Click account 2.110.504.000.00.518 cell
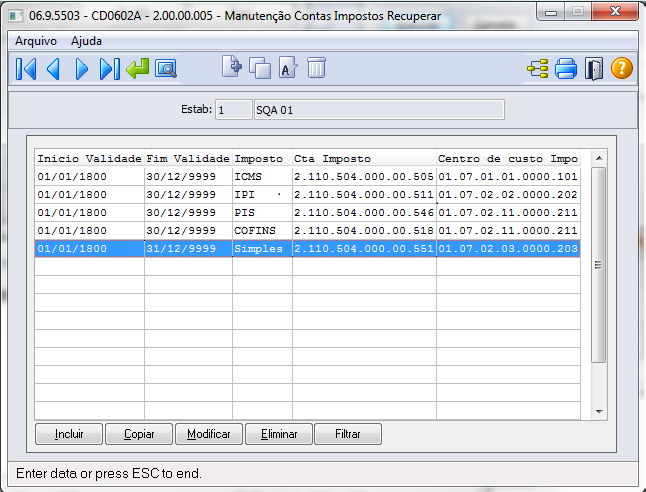This screenshot has width=646, height=492. 364,231
